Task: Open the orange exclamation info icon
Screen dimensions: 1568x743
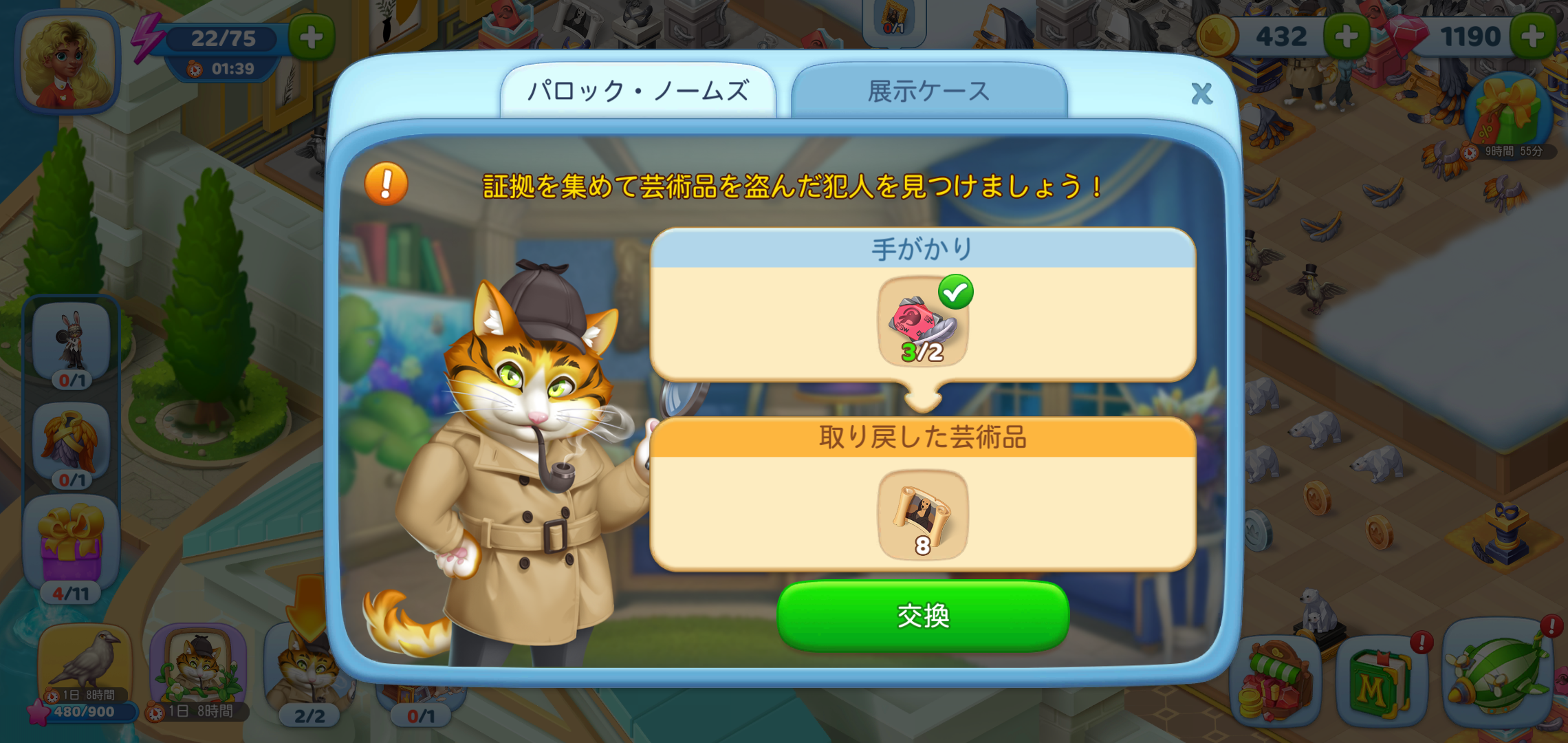Action: 386,184
